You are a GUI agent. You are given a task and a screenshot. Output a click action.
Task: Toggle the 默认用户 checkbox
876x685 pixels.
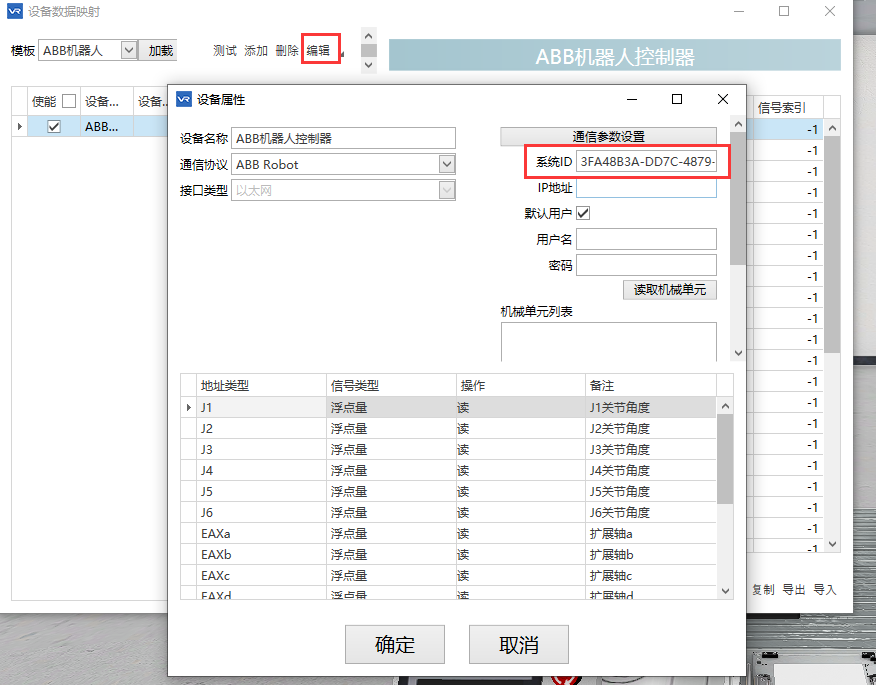(x=583, y=213)
